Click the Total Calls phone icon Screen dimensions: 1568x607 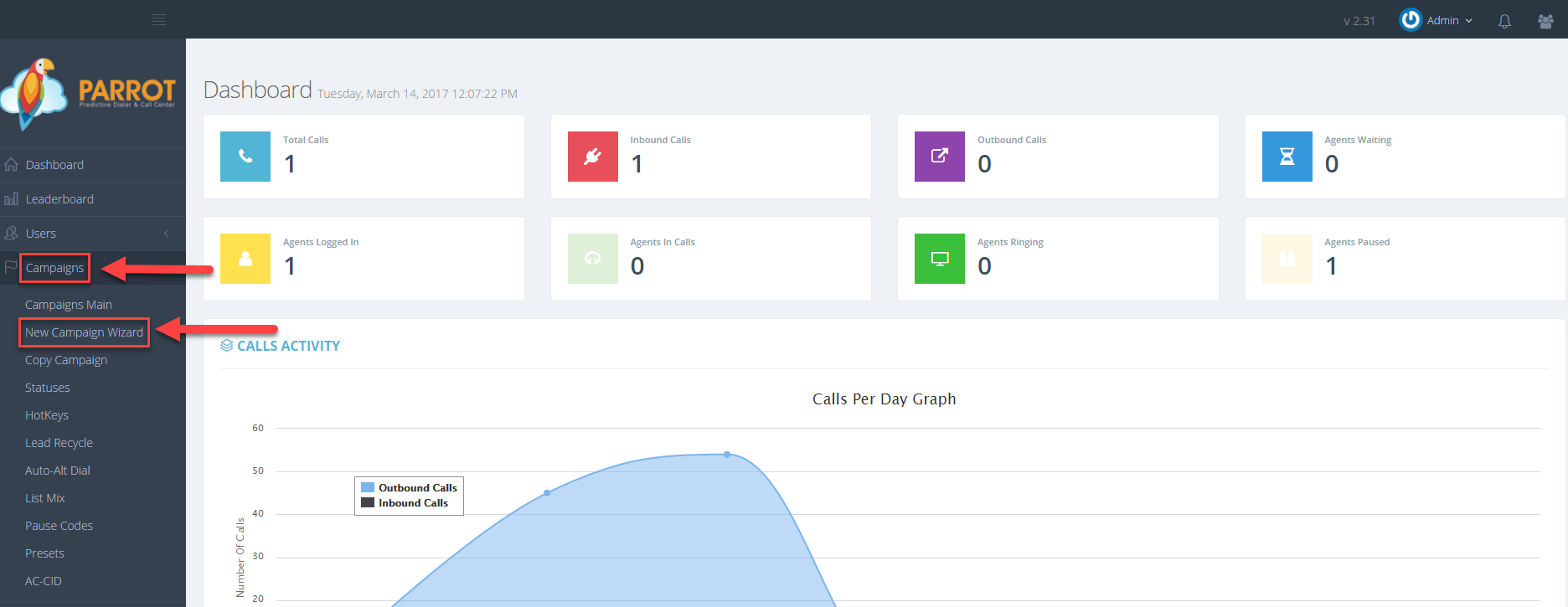[245, 157]
